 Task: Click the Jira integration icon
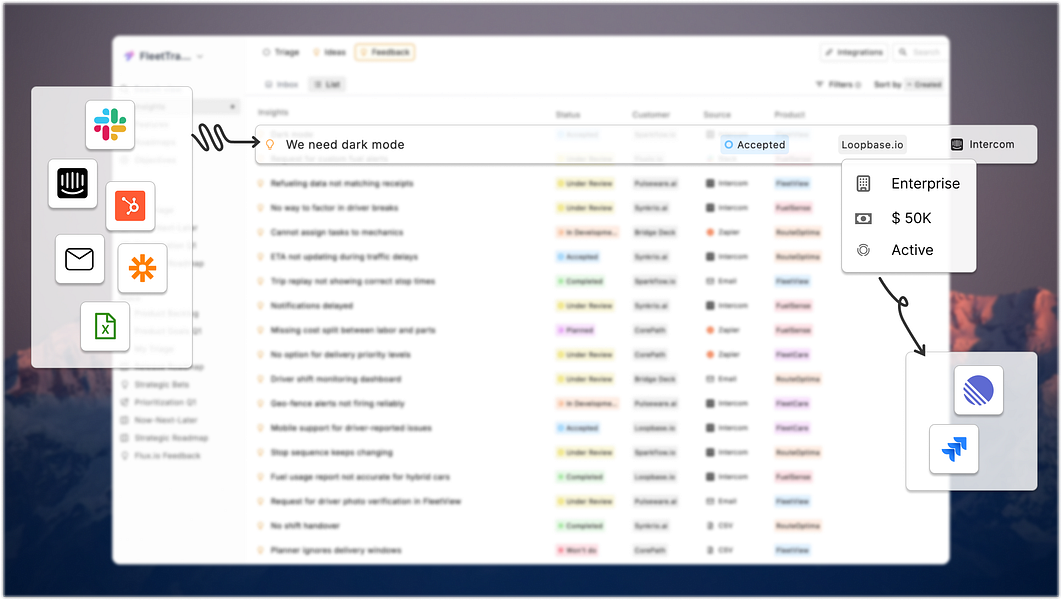954,449
